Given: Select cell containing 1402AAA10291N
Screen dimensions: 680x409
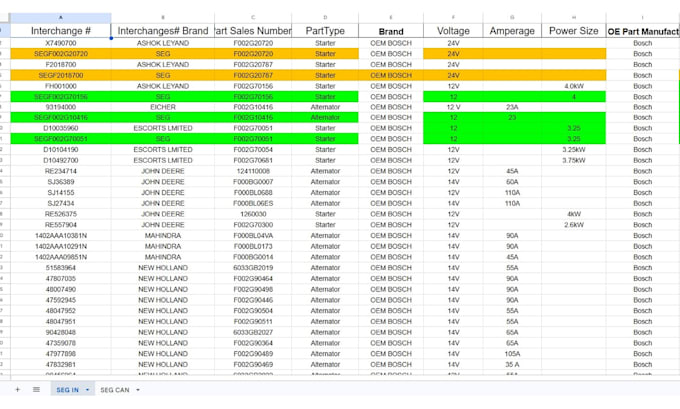Looking at the screenshot, I should pyautogui.click(x=61, y=246).
